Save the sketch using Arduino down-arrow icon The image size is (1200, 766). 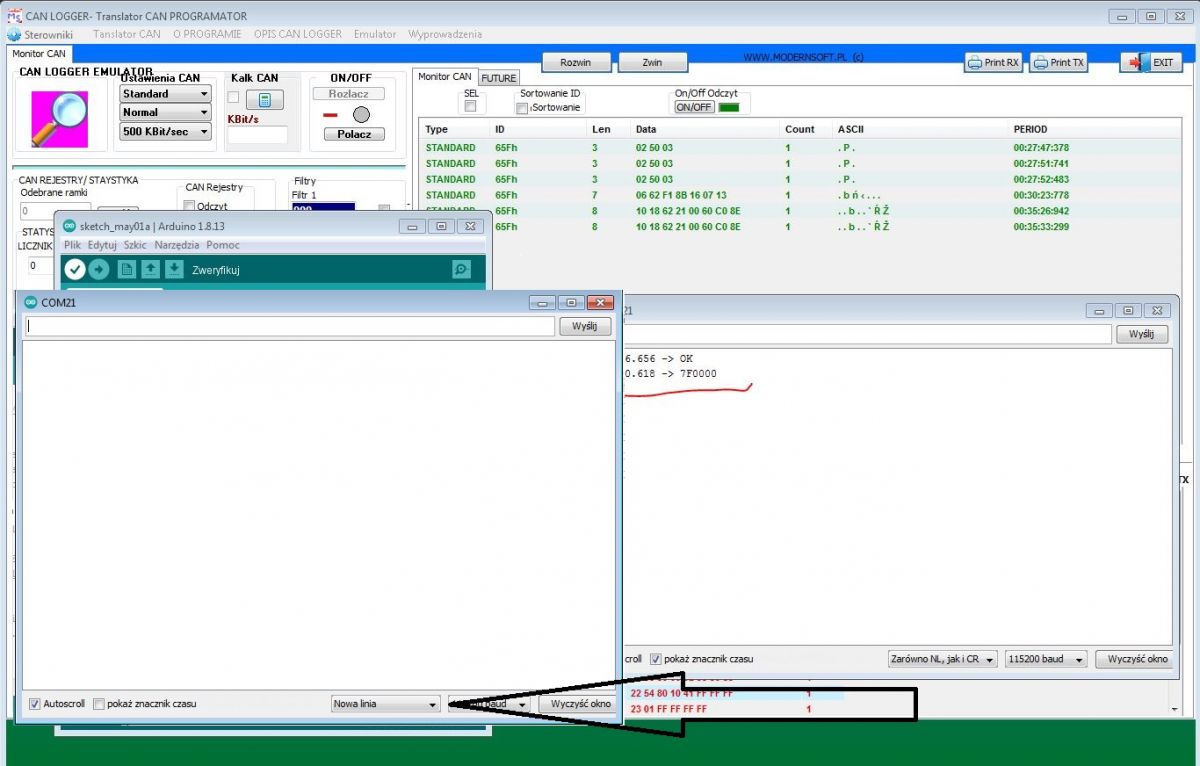click(174, 269)
